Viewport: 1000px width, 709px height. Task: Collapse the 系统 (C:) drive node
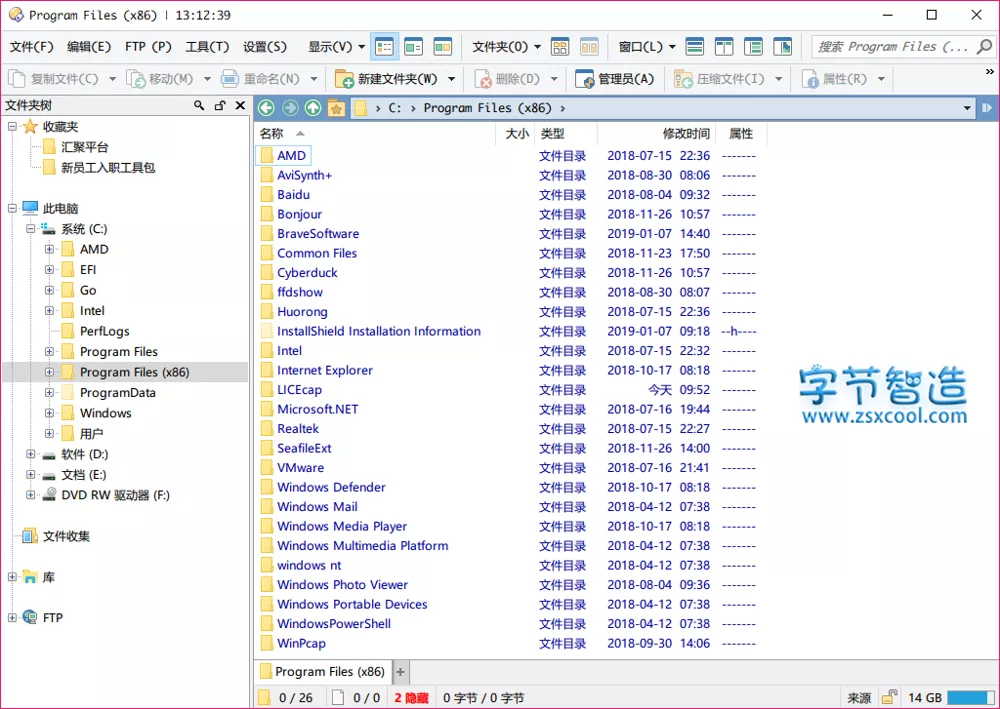click(30, 229)
